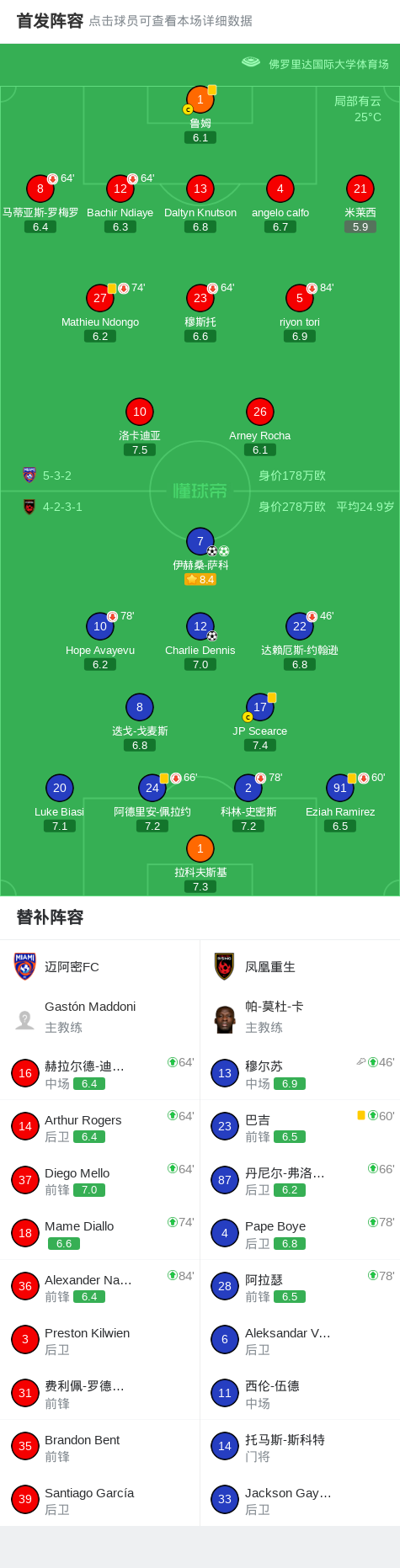Open coach 帕-莫杜-卡 photo thumbnail
The image size is (400, 1568).
[225, 1018]
